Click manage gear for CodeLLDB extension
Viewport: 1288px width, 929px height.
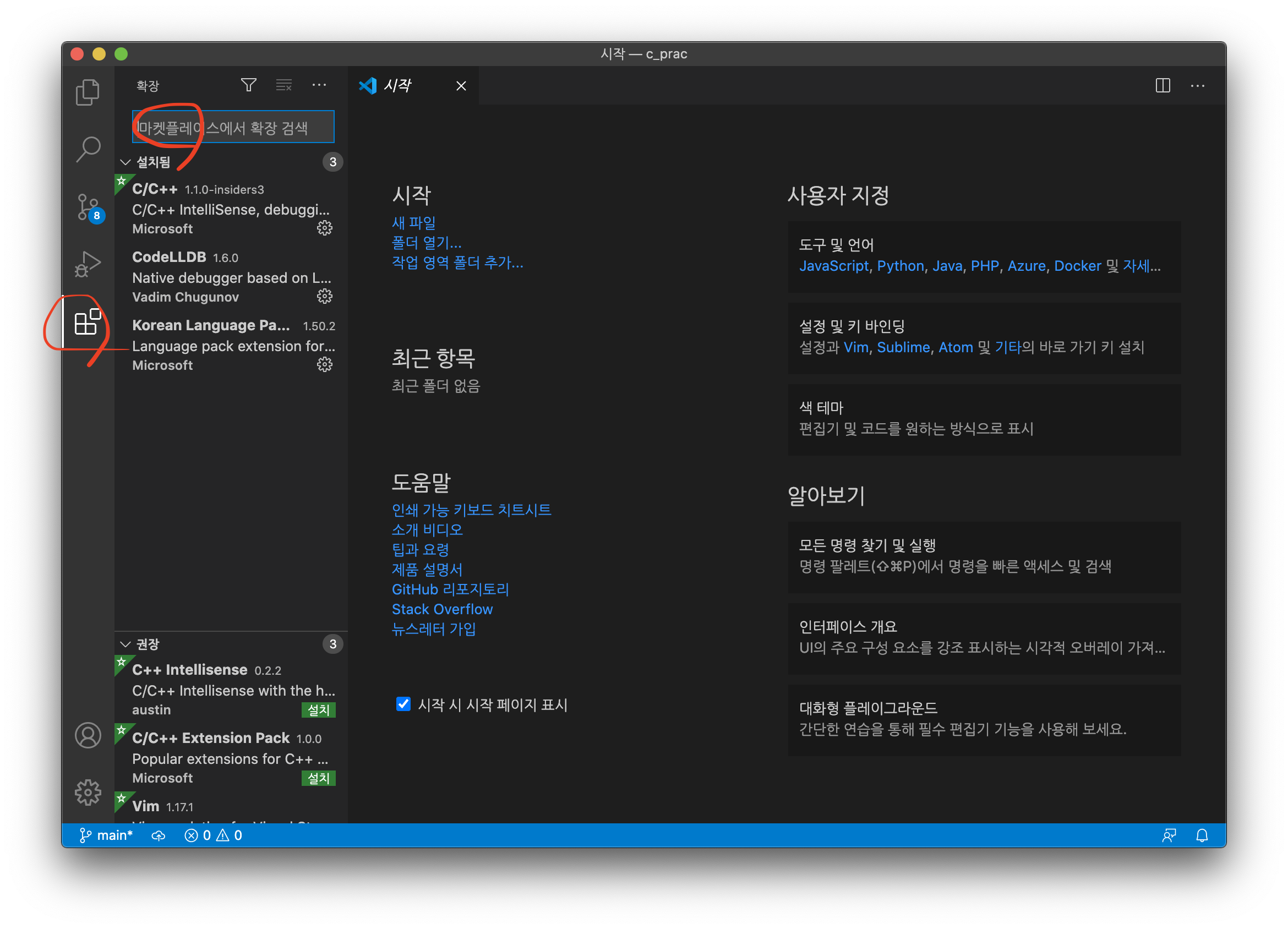click(324, 297)
